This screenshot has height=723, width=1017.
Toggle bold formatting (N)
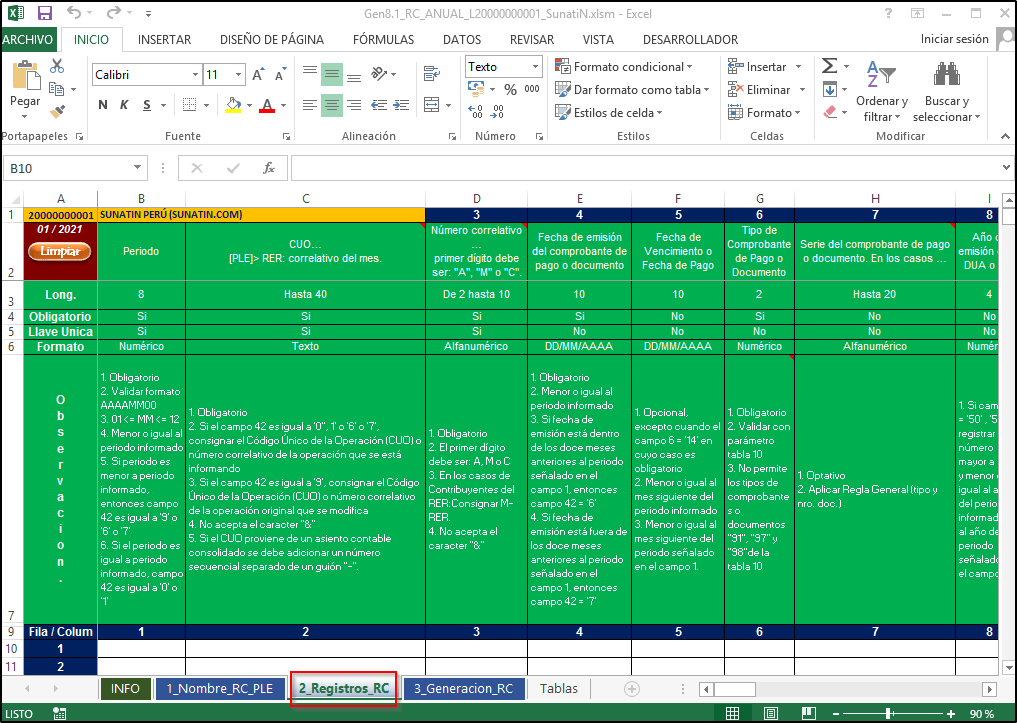pos(103,105)
